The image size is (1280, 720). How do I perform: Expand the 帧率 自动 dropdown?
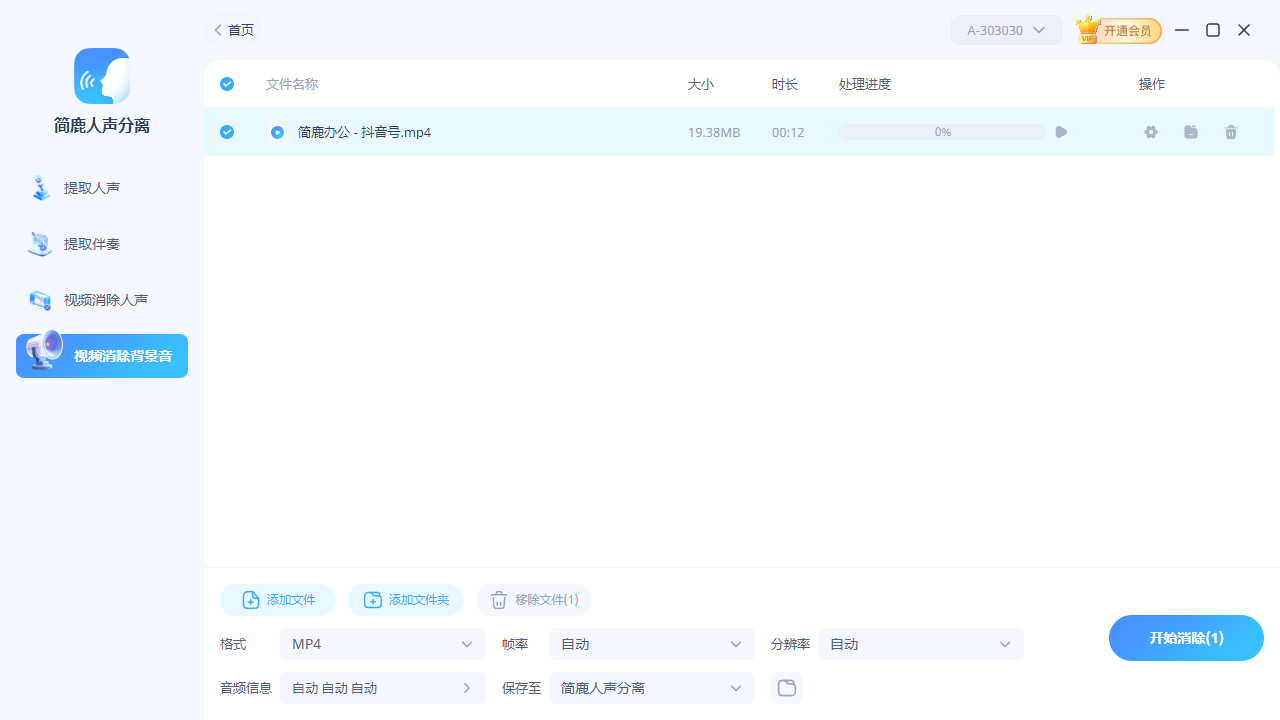click(x=651, y=644)
